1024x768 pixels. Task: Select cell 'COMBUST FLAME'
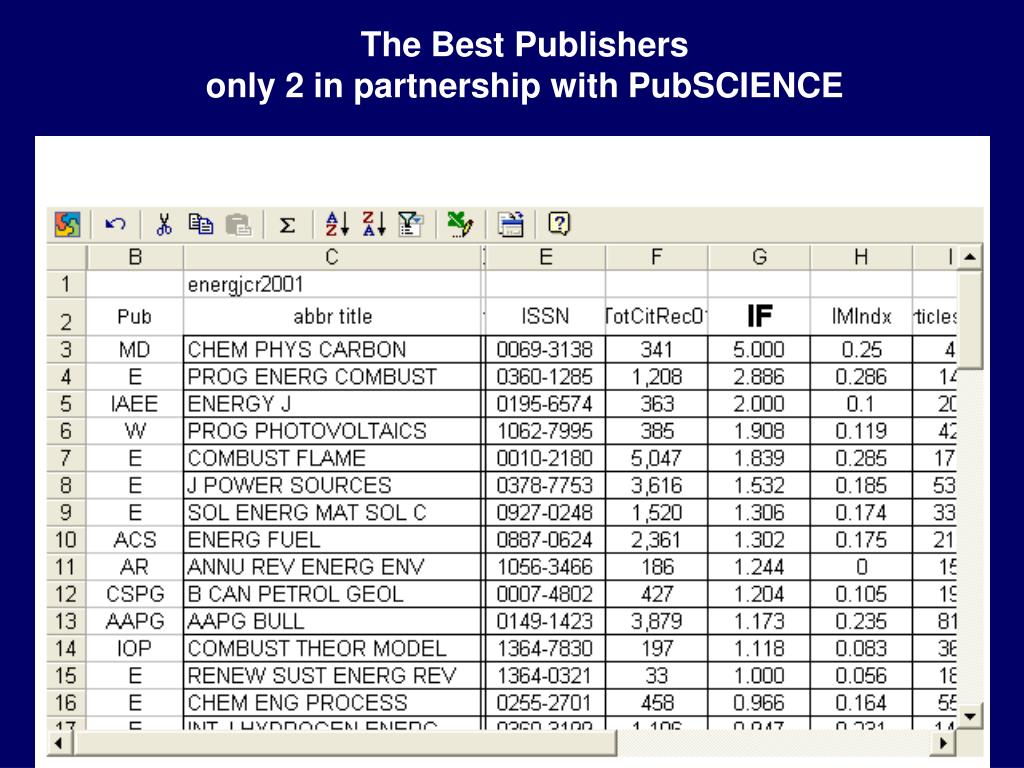332,458
